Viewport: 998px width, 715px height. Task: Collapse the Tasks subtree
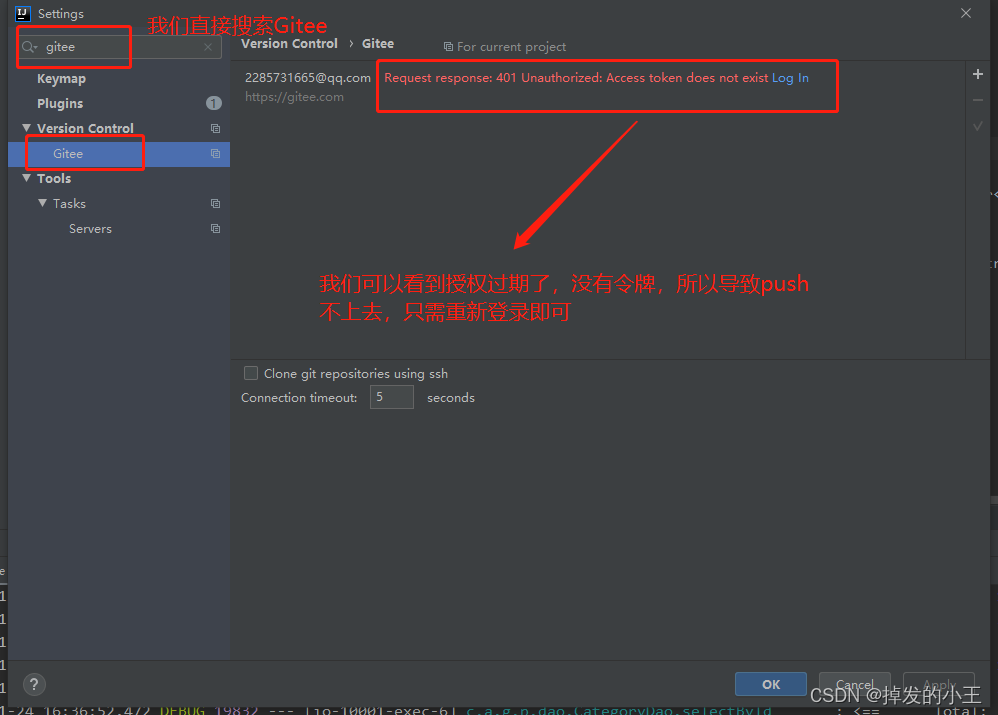click(x=43, y=203)
